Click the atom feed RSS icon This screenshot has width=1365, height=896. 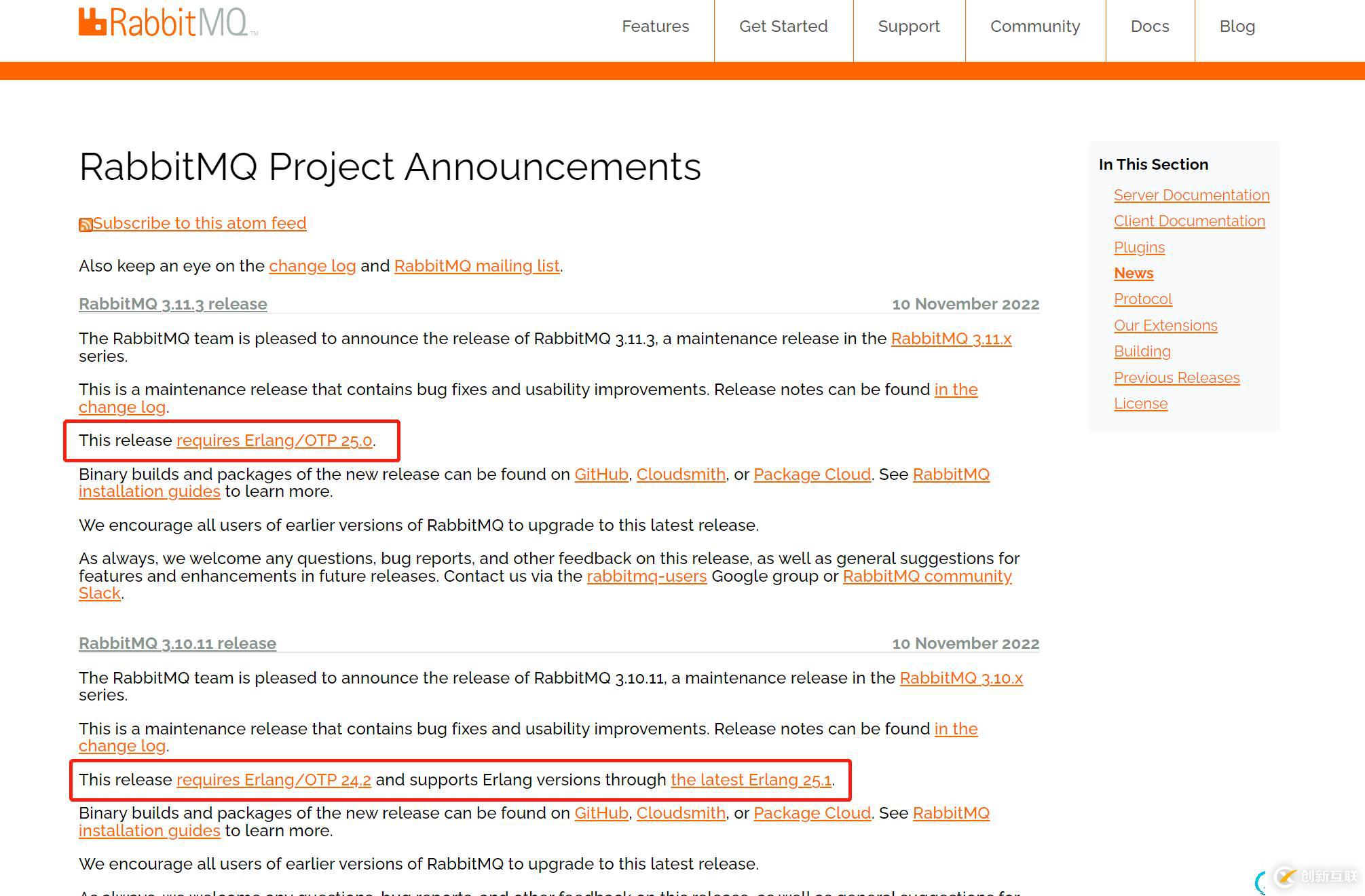click(86, 225)
